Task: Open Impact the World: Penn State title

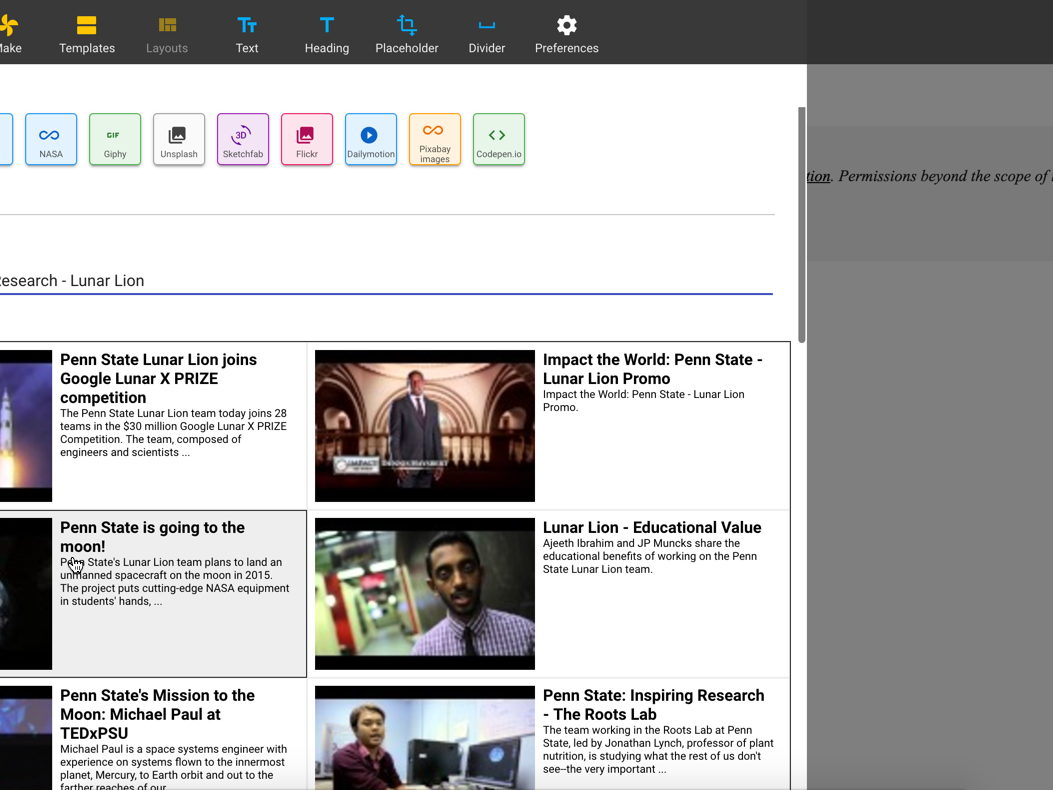Action: click(x=652, y=369)
